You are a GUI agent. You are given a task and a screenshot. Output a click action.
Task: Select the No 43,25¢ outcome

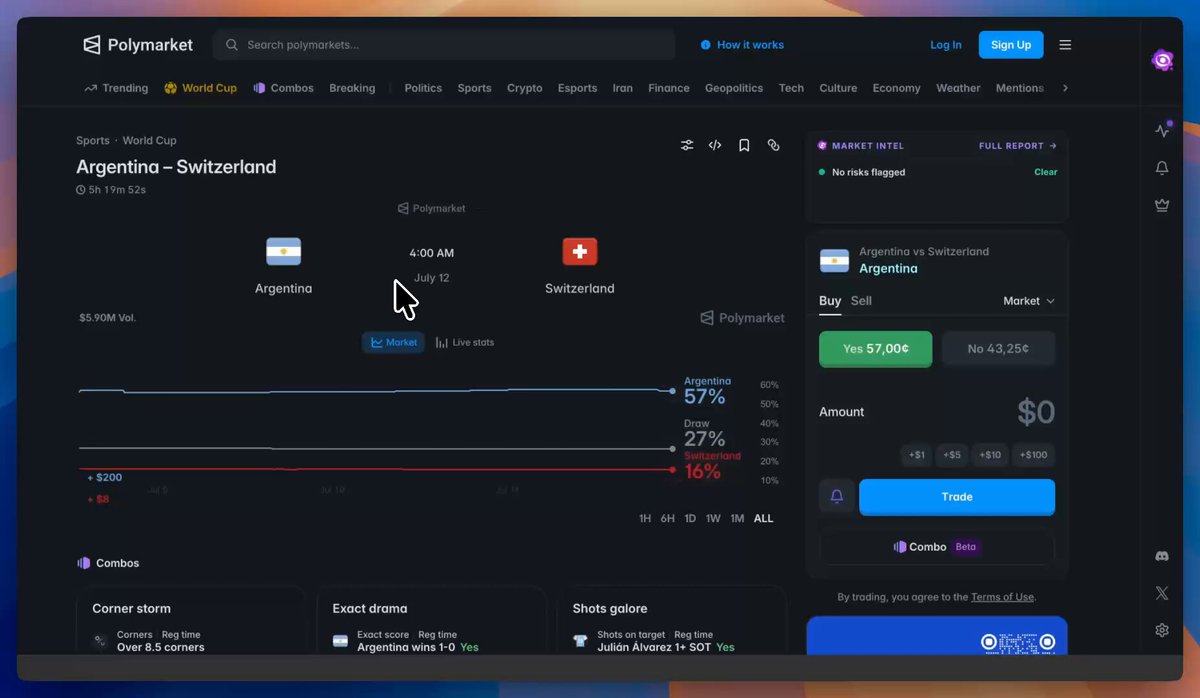998,349
